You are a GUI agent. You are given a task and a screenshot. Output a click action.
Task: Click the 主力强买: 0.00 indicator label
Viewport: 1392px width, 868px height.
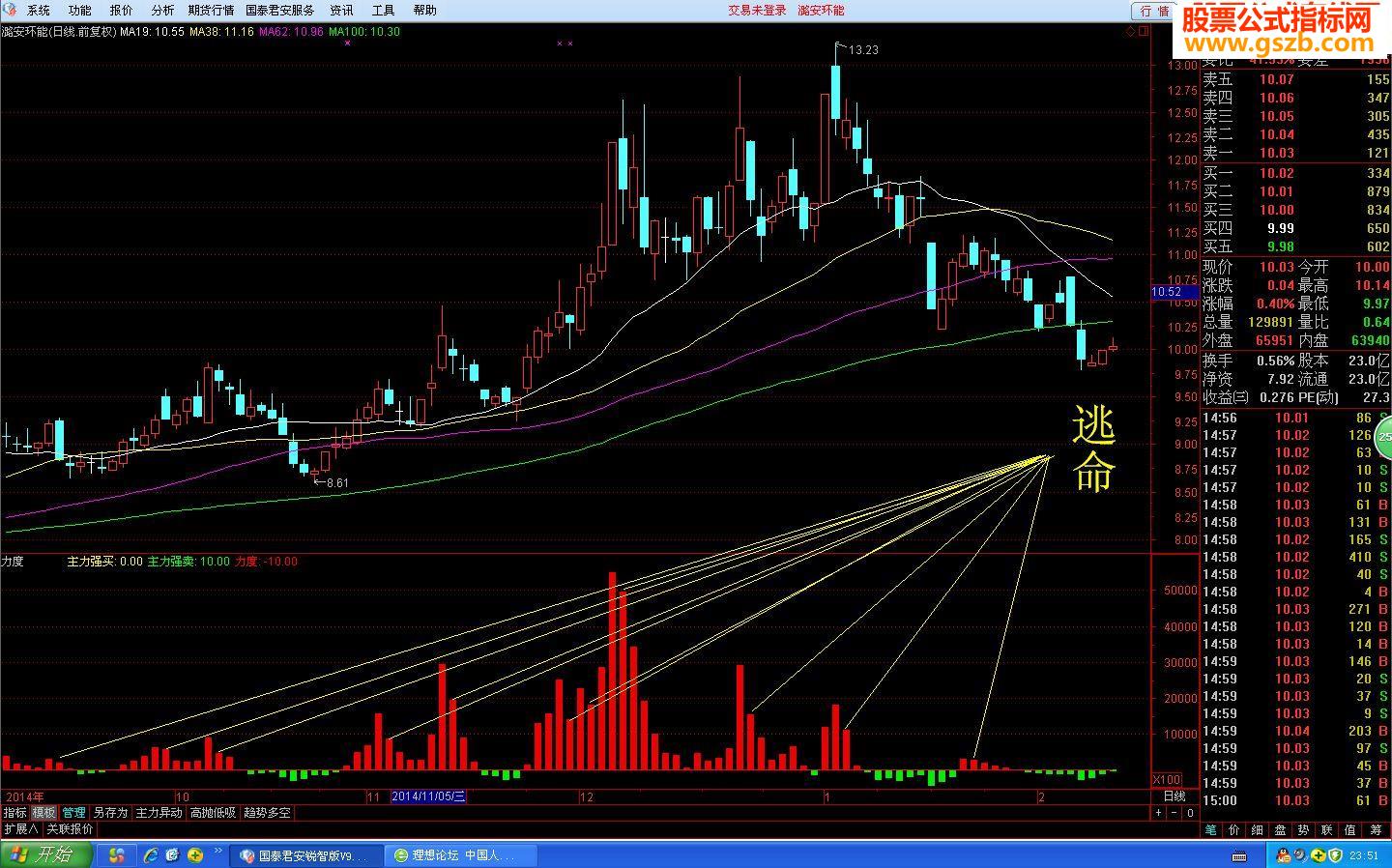tap(104, 562)
